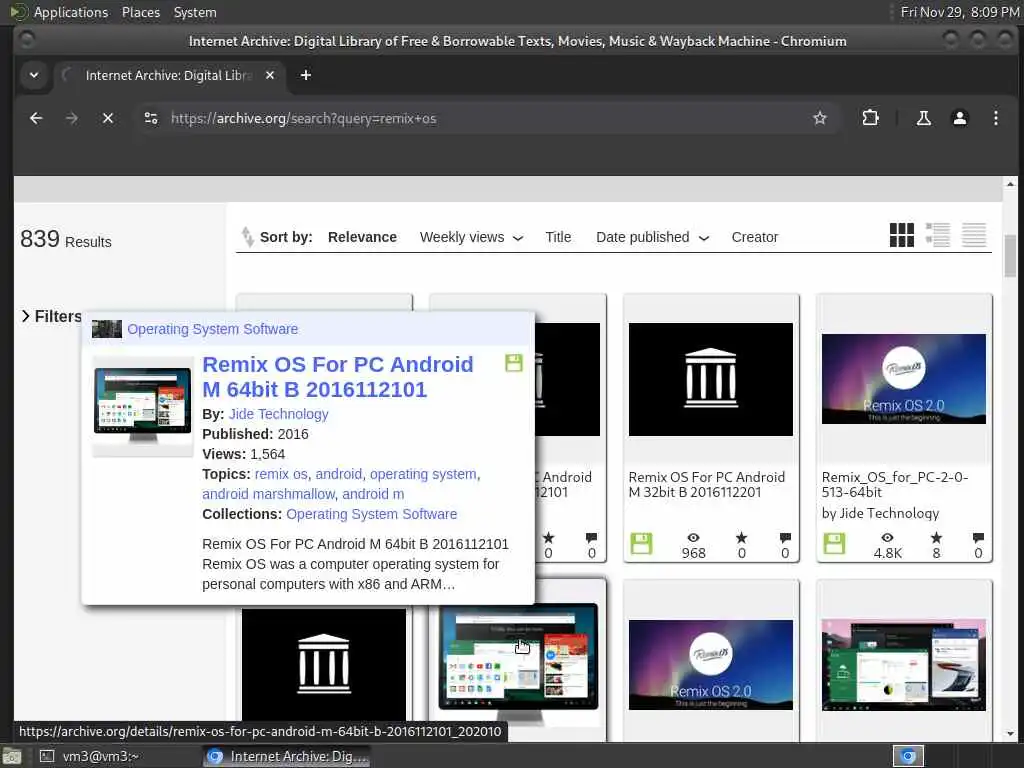Open the second-row Remix OS 2.0 aurora thumbnail
Image resolution: width=1024 pixels, height=768 pixels.
click(711, 665)
